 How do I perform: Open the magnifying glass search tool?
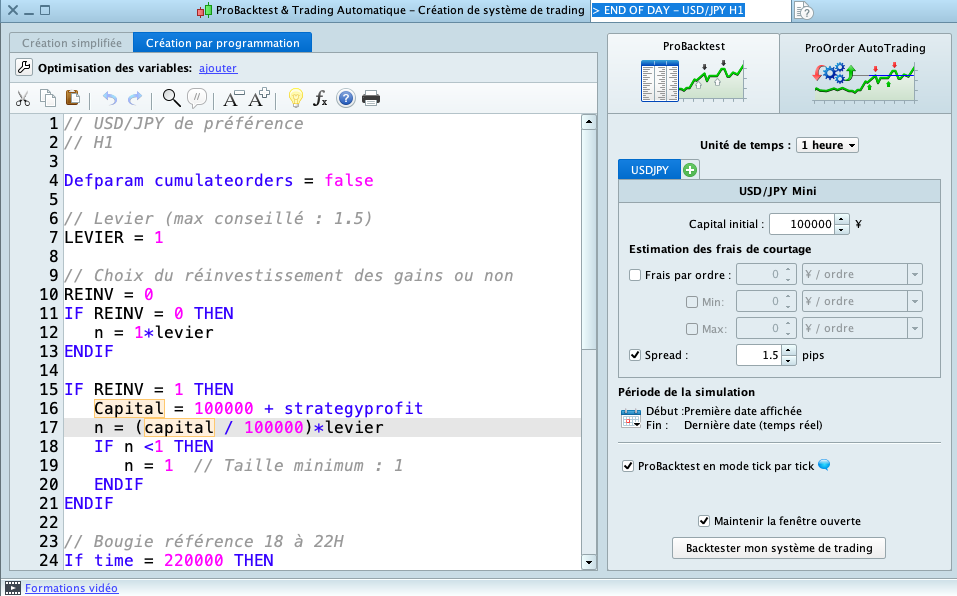point(171,98)
